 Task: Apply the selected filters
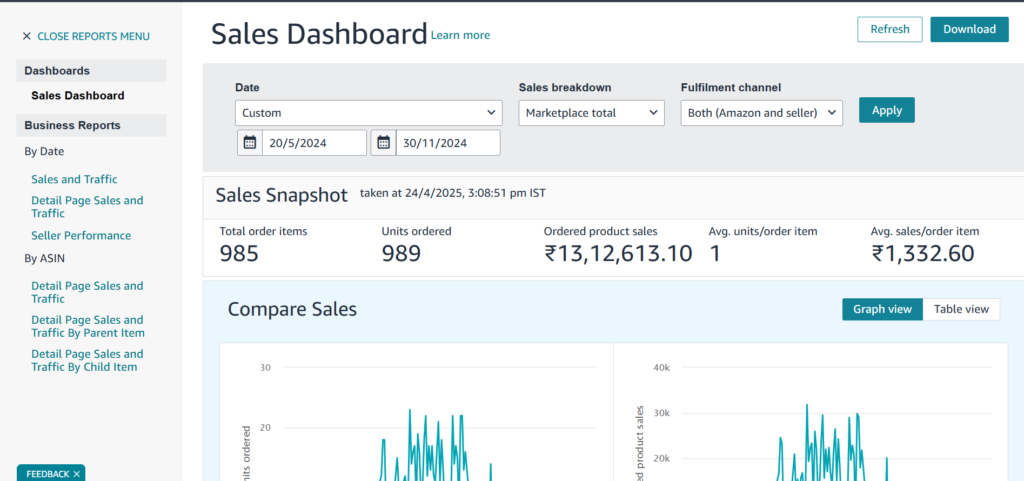coord(887,110)
